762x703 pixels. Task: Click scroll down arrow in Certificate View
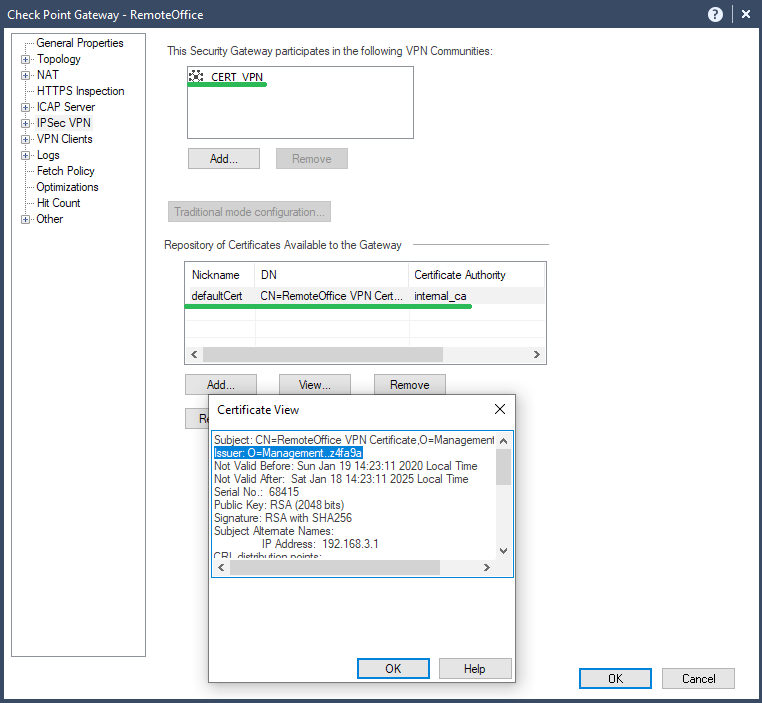pyautogui.click(x=503, y=550)
